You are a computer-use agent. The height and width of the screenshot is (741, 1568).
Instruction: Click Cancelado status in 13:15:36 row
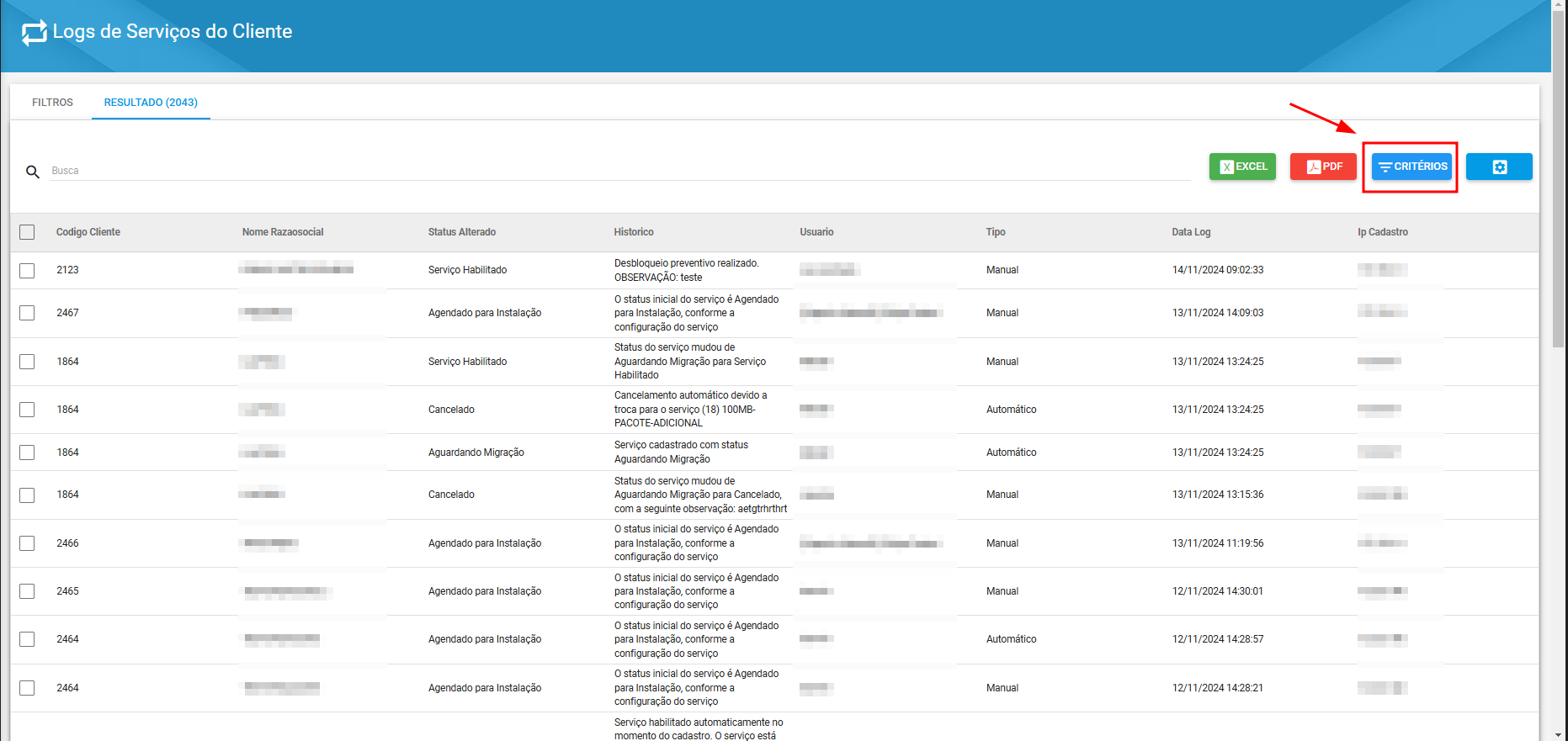tap(451, 495)
